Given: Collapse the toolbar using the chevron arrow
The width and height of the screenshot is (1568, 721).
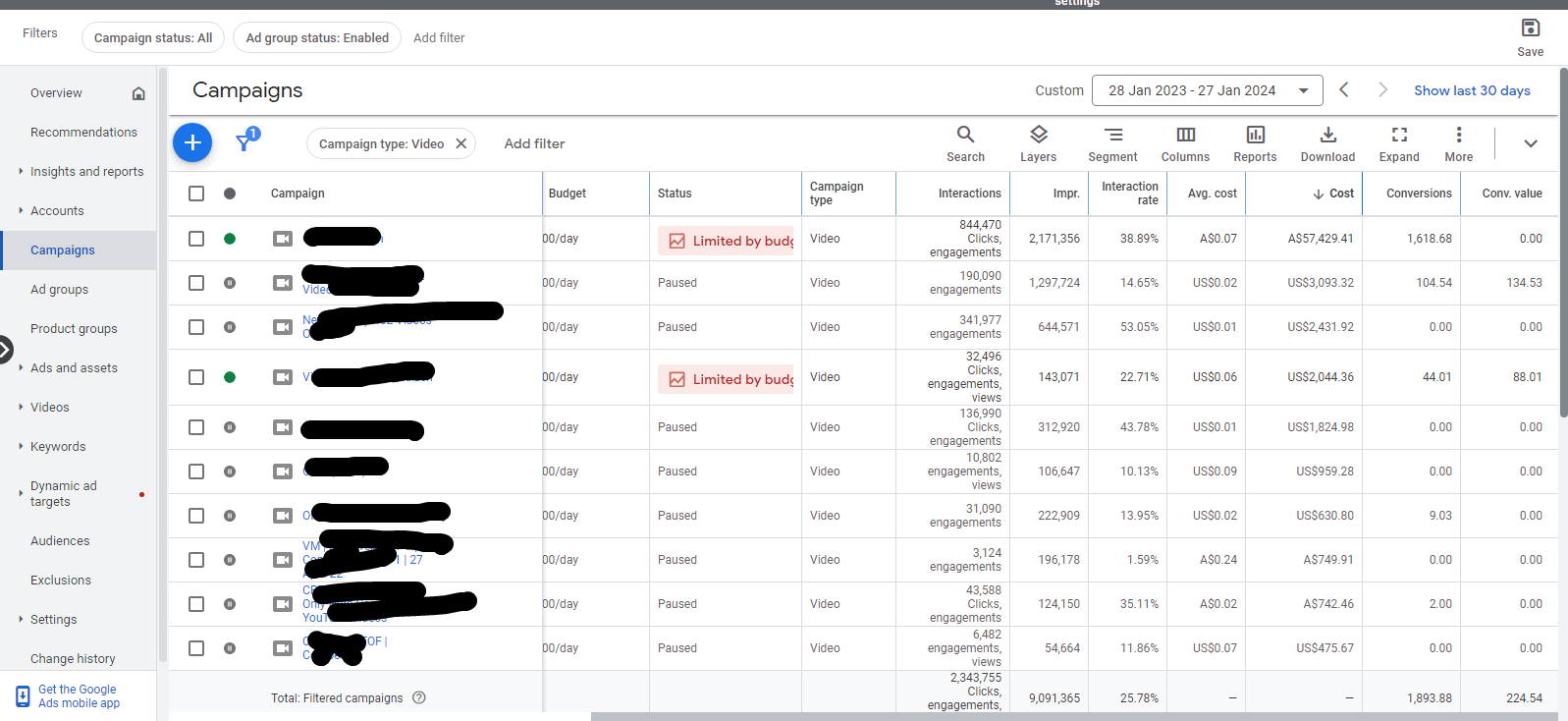Looking at the screenshot, I should pyautogui.click(x=1530, y=143).
